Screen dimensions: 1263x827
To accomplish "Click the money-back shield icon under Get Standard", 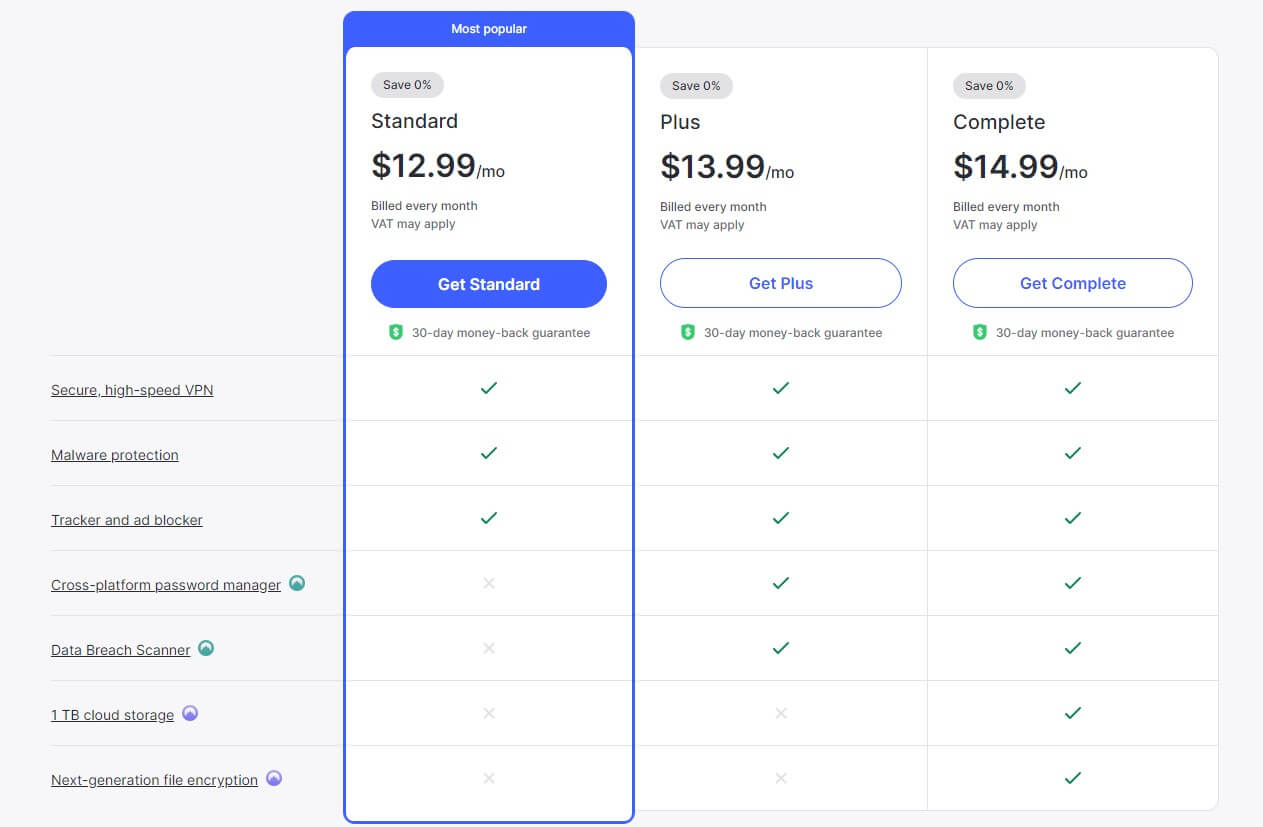I will coord(396,332).
